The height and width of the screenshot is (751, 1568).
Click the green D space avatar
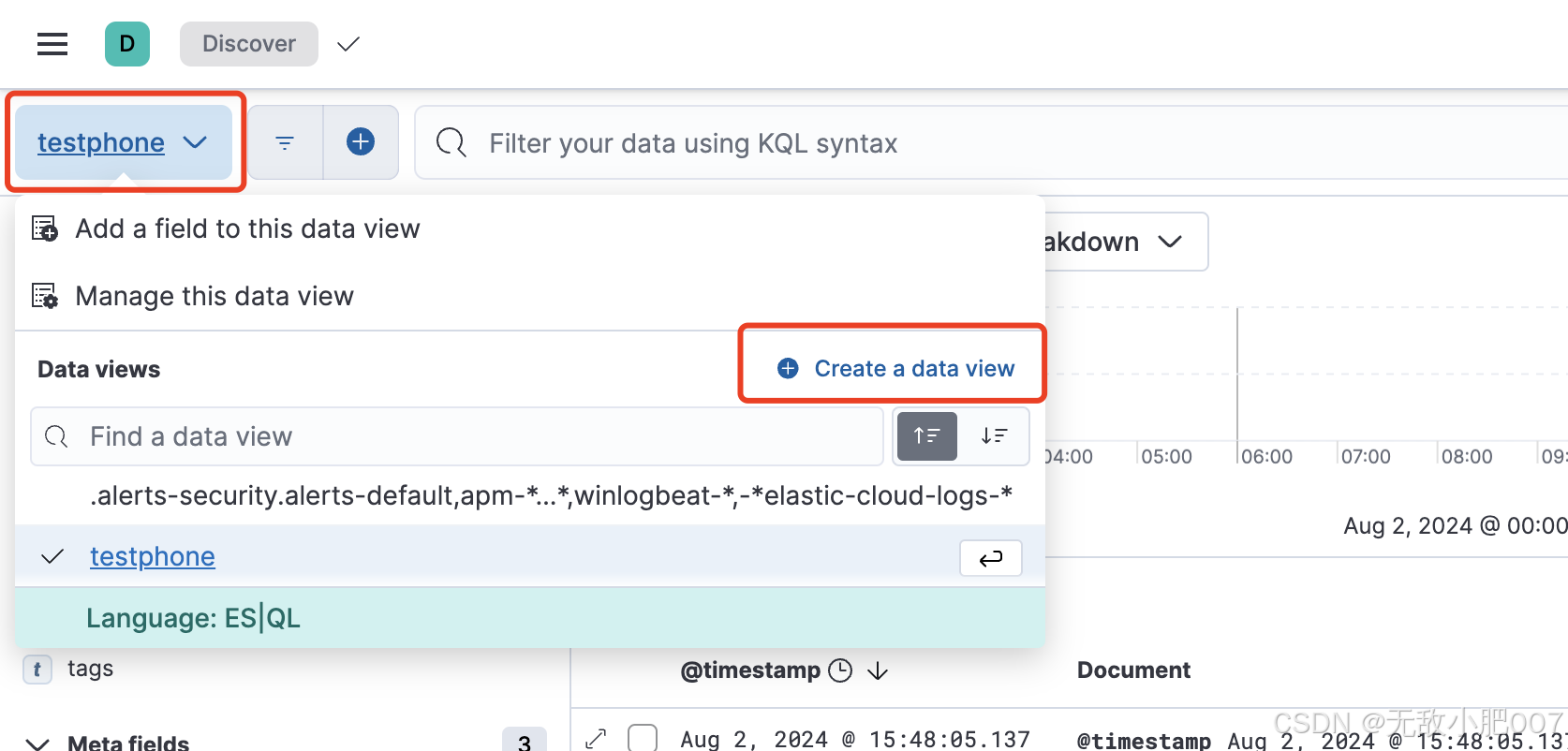127,44
